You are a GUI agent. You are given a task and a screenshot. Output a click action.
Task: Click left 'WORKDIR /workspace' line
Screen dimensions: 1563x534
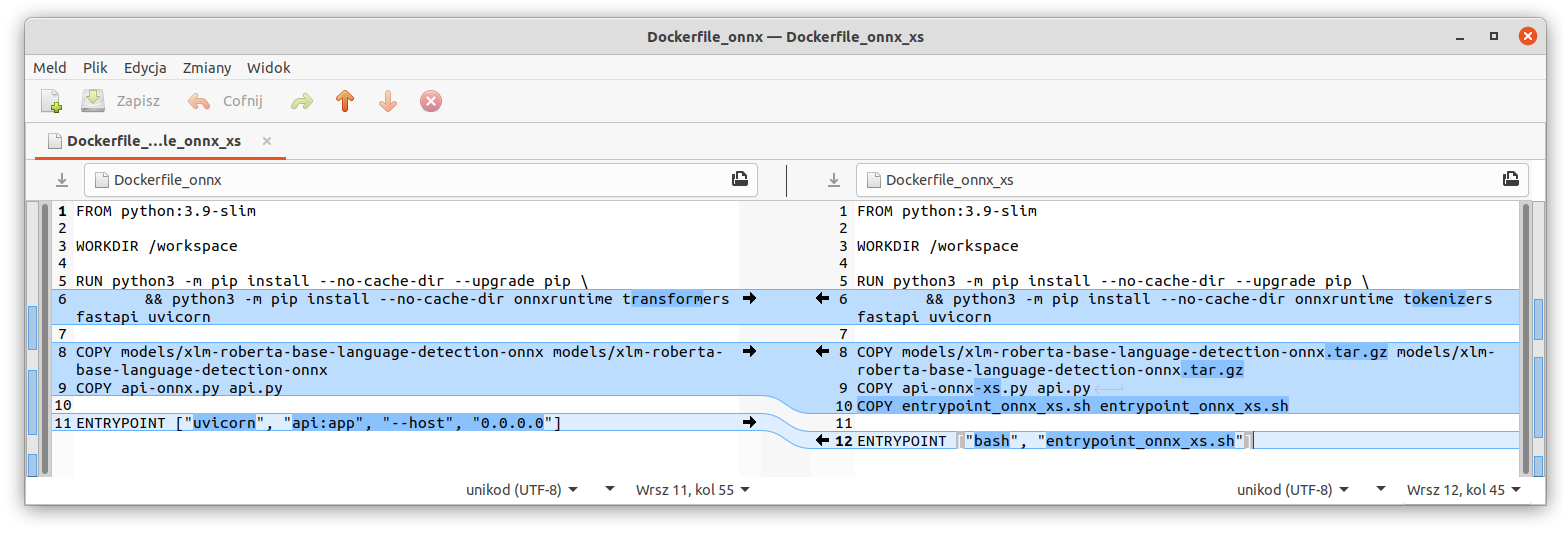pyautogui.click(x=157, y=246)
